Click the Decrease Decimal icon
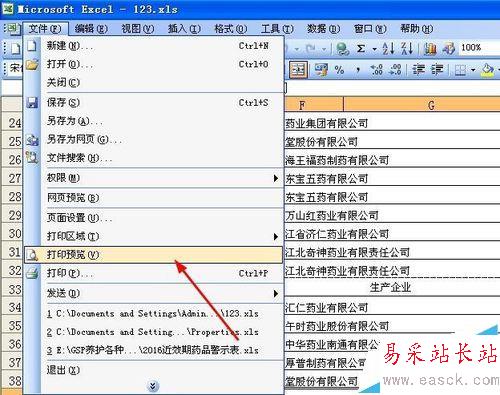This screenshot has height=395, width=500. 395,70
